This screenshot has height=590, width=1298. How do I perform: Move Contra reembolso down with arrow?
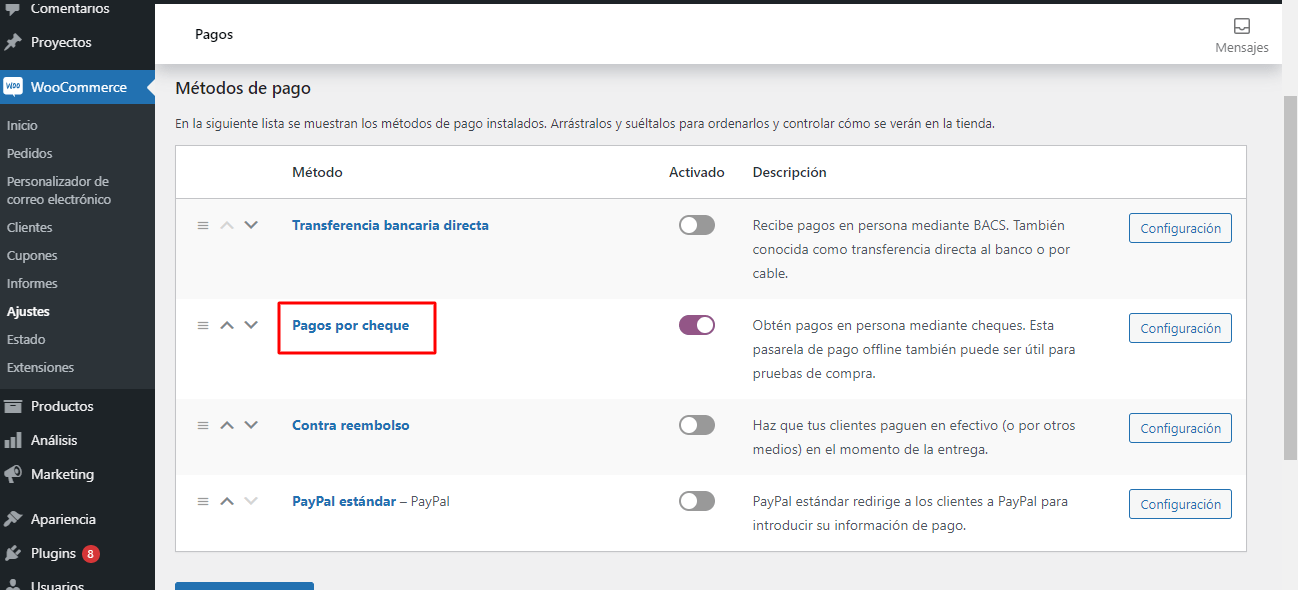click(251, 425)
